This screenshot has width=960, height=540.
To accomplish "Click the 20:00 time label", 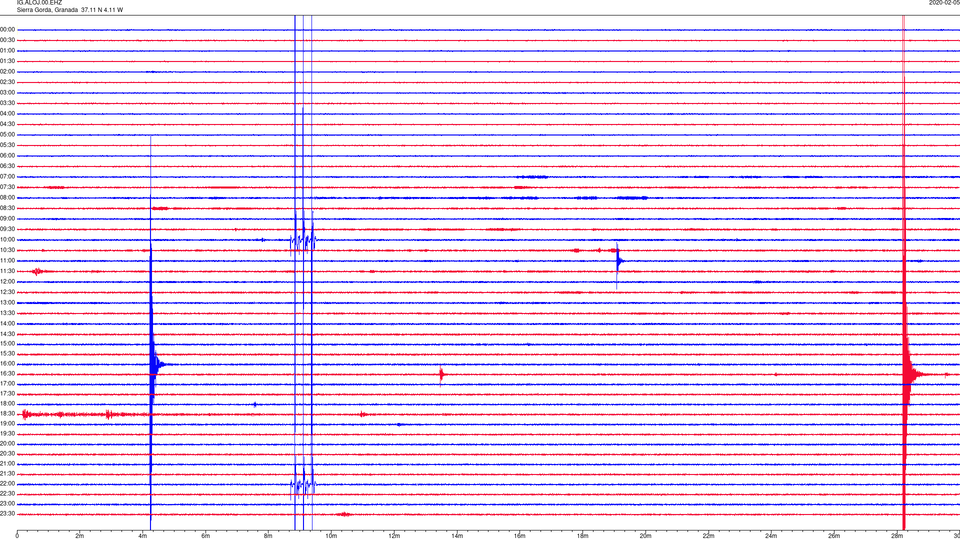I will (x=7, y=444).
